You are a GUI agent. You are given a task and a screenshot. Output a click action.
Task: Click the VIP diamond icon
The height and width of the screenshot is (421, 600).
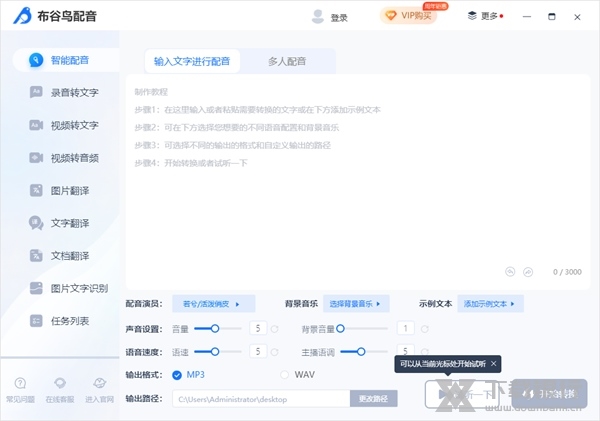[x=391, y=16]
